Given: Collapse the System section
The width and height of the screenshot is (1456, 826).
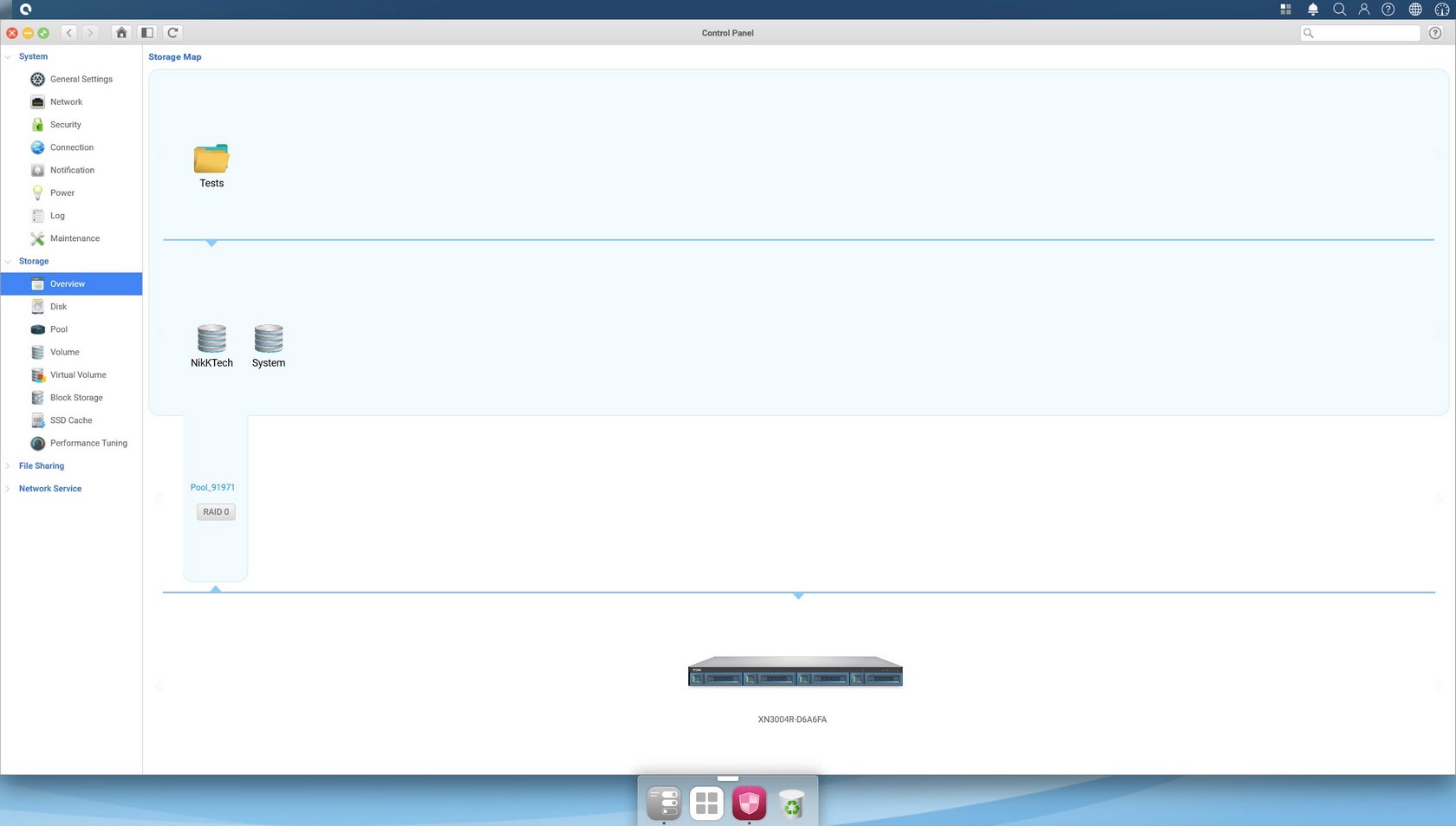Looking at the screenshot, I should 8,57.
